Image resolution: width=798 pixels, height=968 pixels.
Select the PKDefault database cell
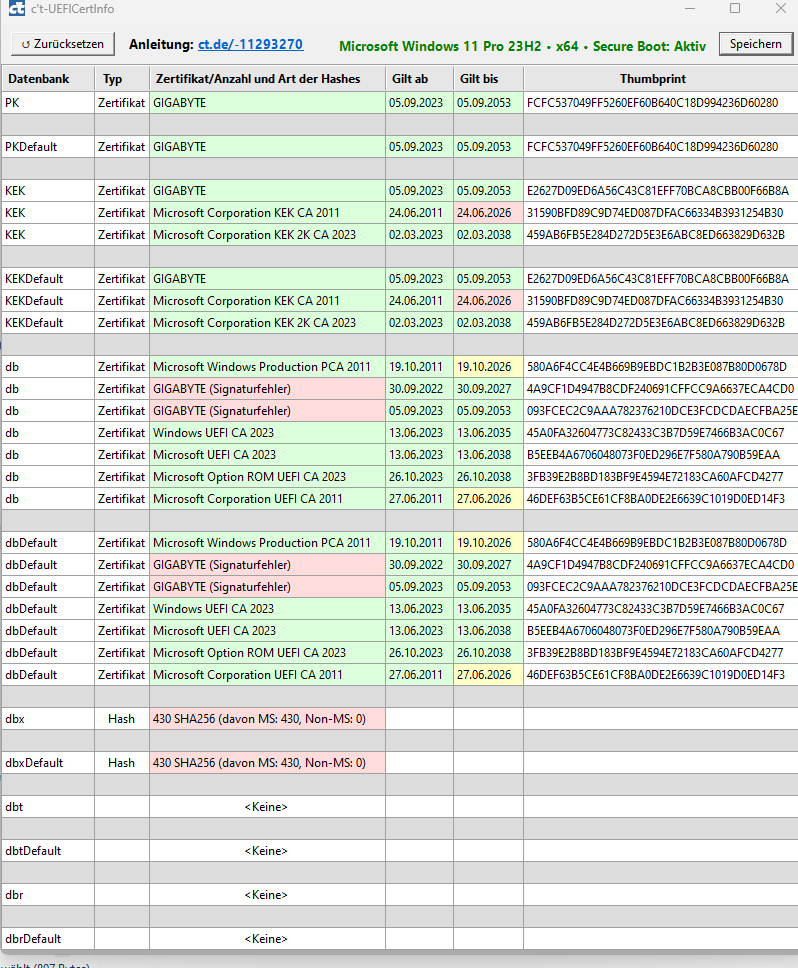[48, 147]
